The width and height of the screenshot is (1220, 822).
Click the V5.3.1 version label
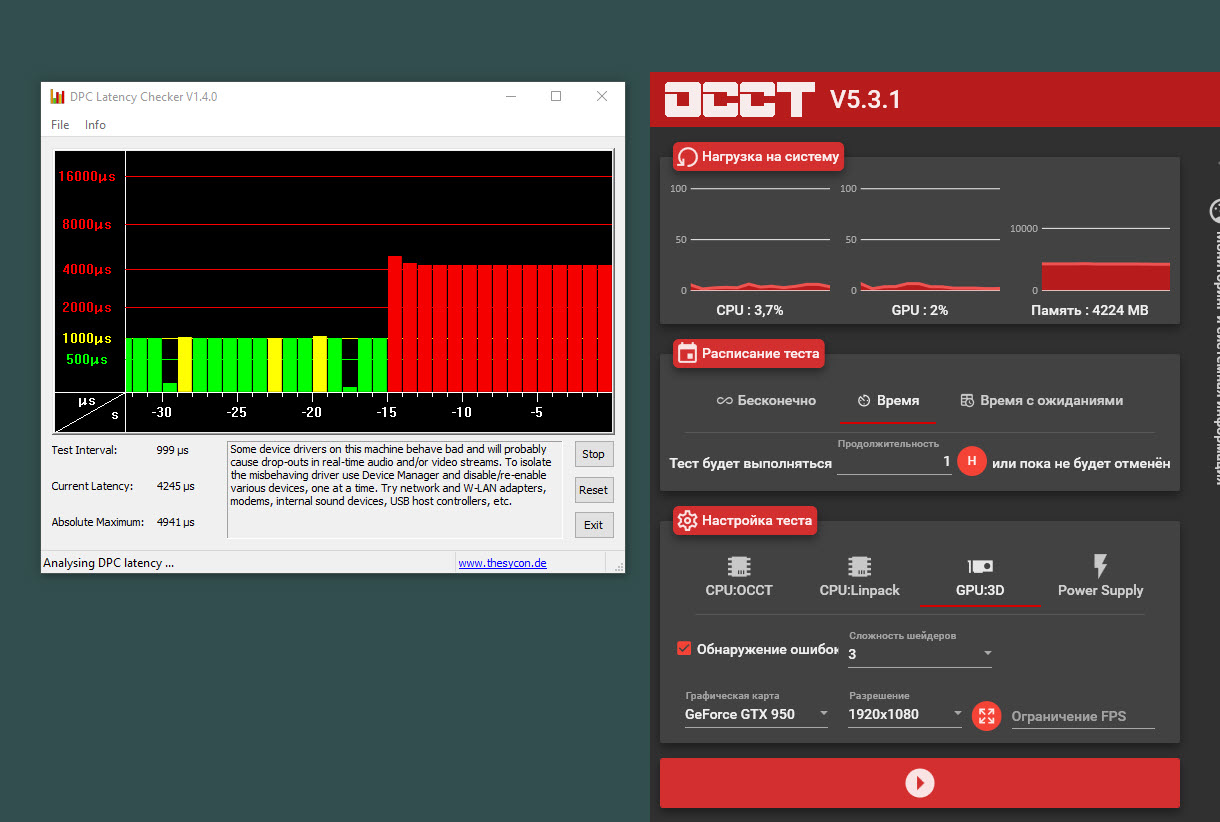(866, 99)
